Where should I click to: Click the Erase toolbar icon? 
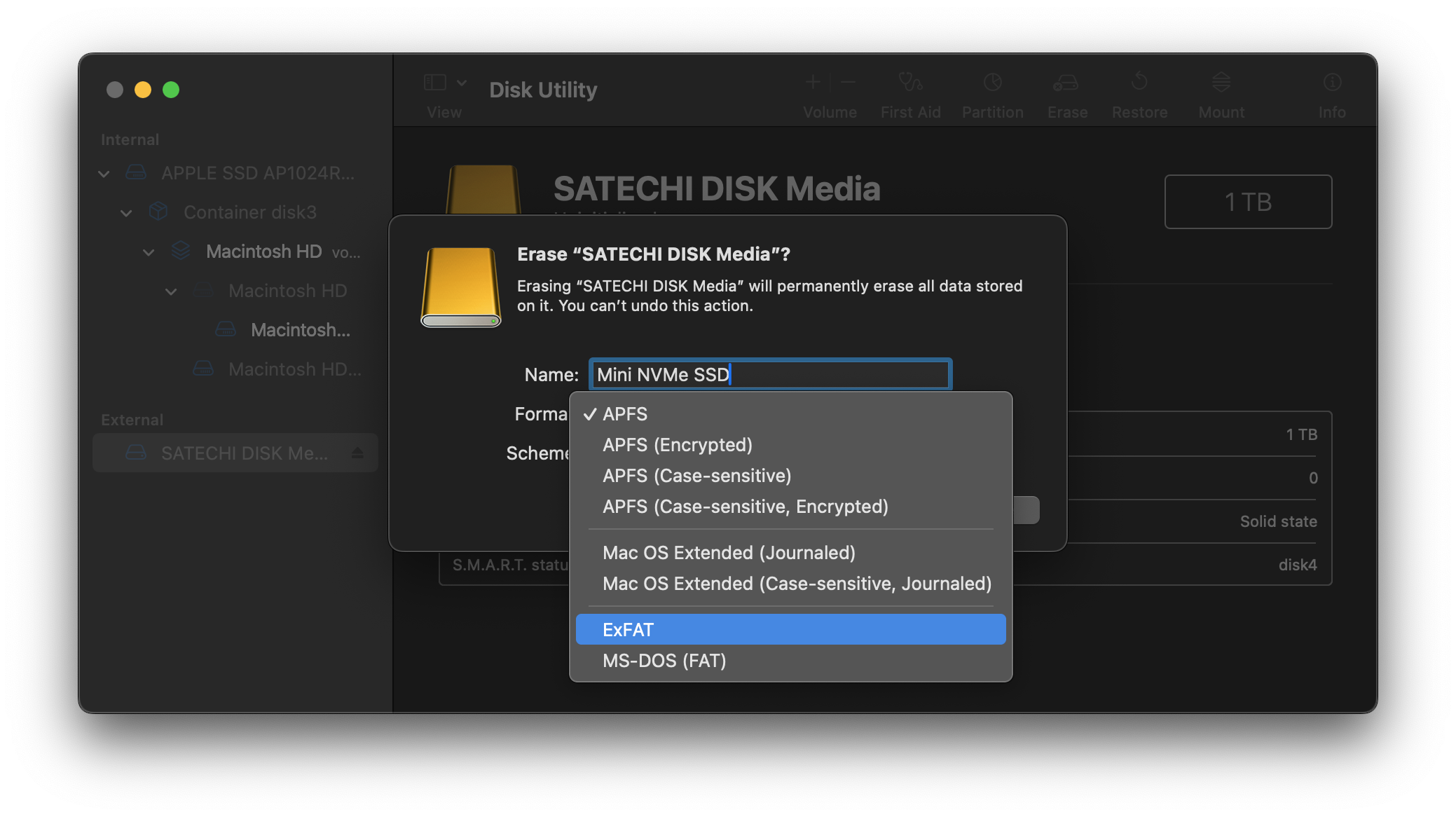[1066, 83]
